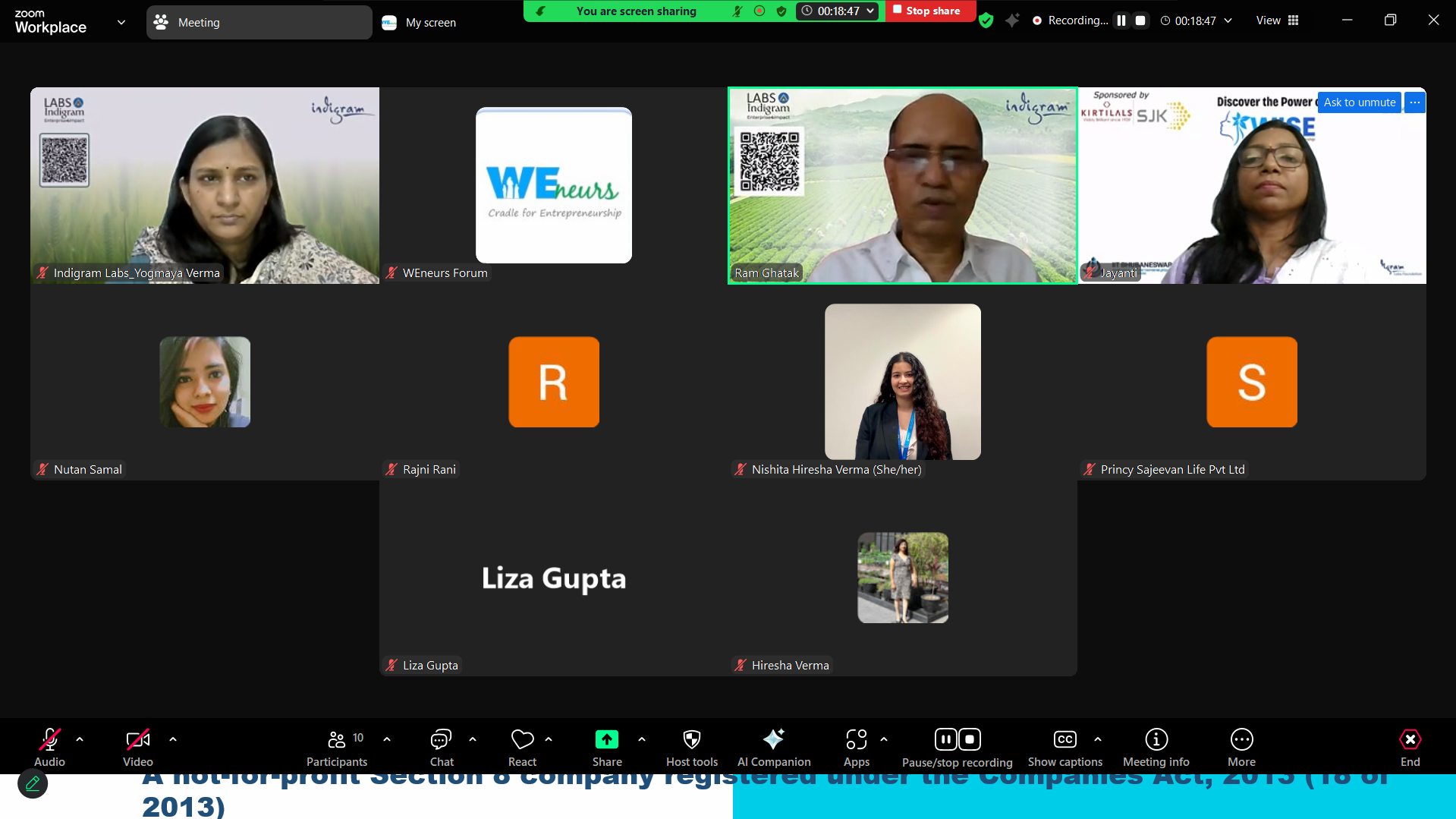Viewport: 1456px width, 819px height.
Task: Select Ram Ghatak's video tile
Action: coord(902,186)
